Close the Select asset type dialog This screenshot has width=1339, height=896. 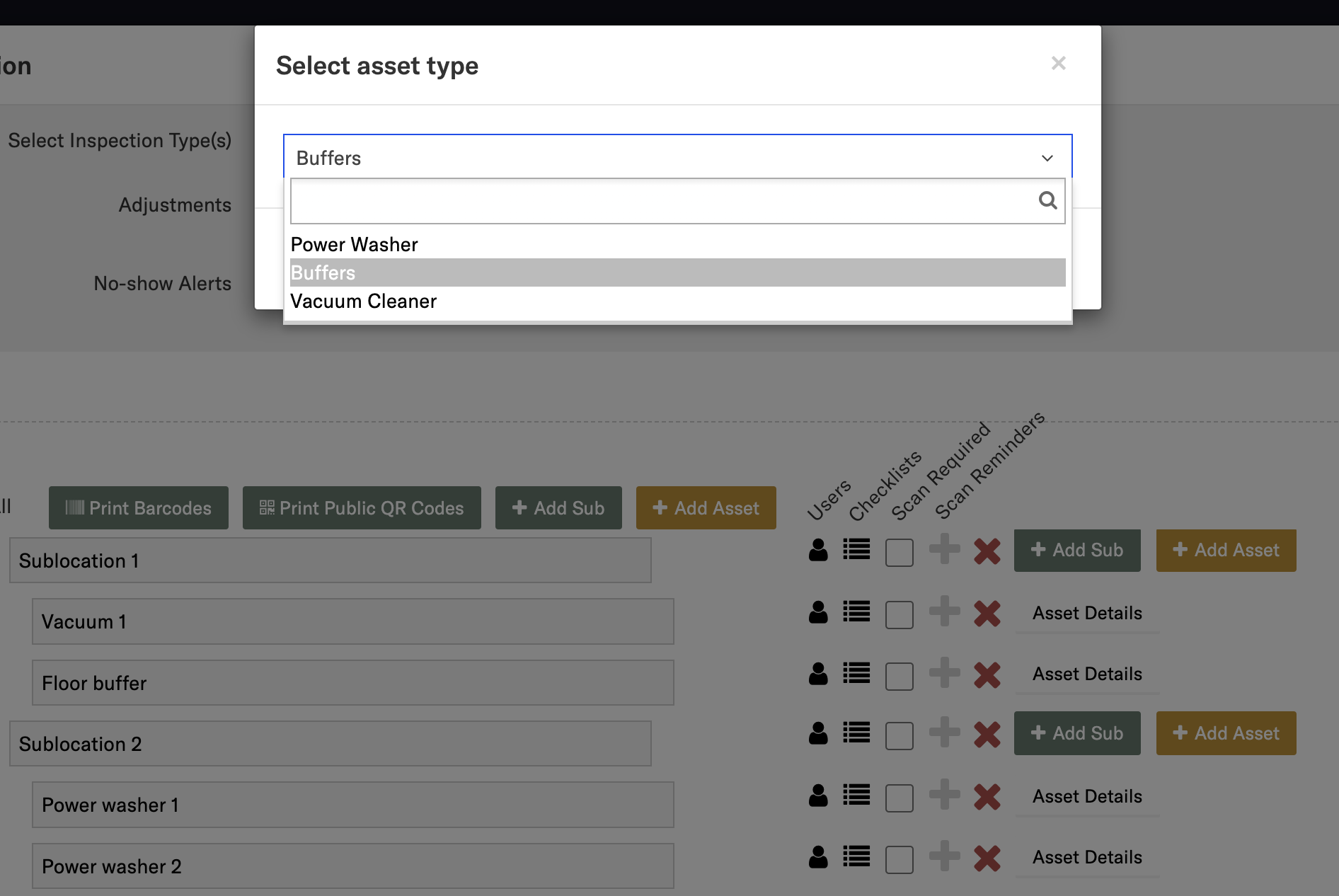(x=1058, y=64)
